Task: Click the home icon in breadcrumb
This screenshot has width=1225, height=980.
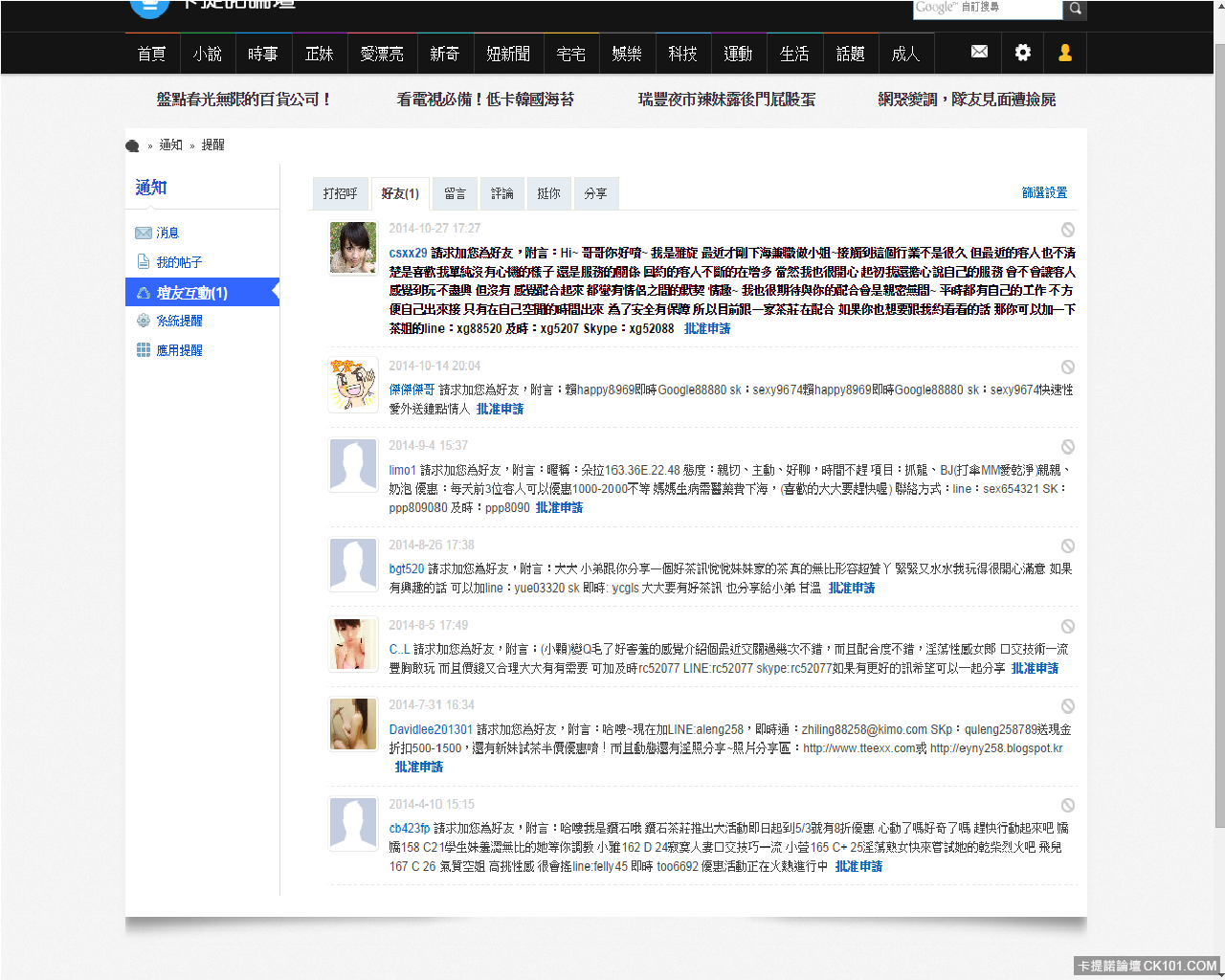Action: pyautogui.click(x=132, y=145)
